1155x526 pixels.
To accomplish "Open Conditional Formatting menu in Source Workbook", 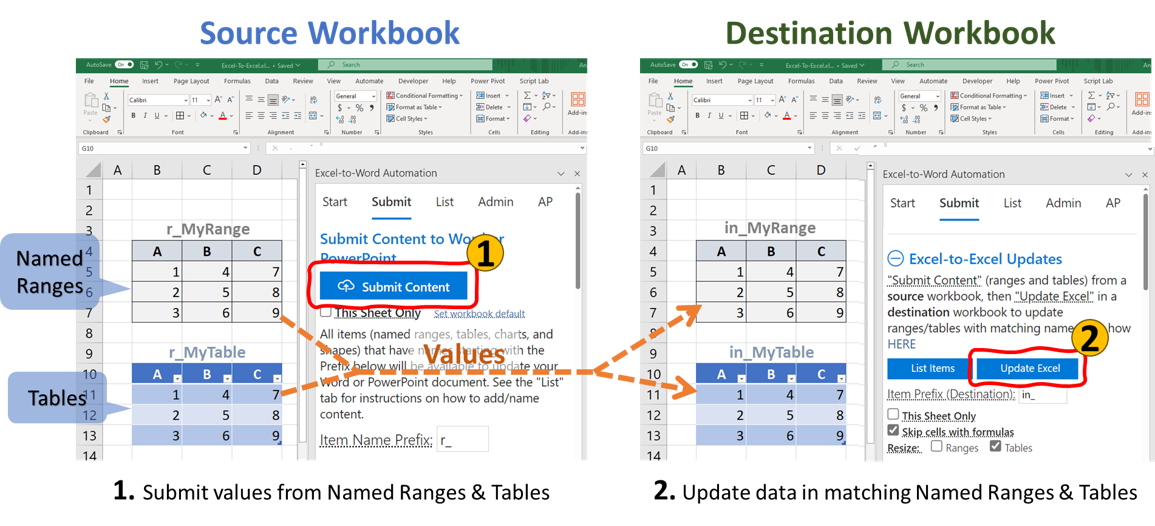I will click(425, 96).
